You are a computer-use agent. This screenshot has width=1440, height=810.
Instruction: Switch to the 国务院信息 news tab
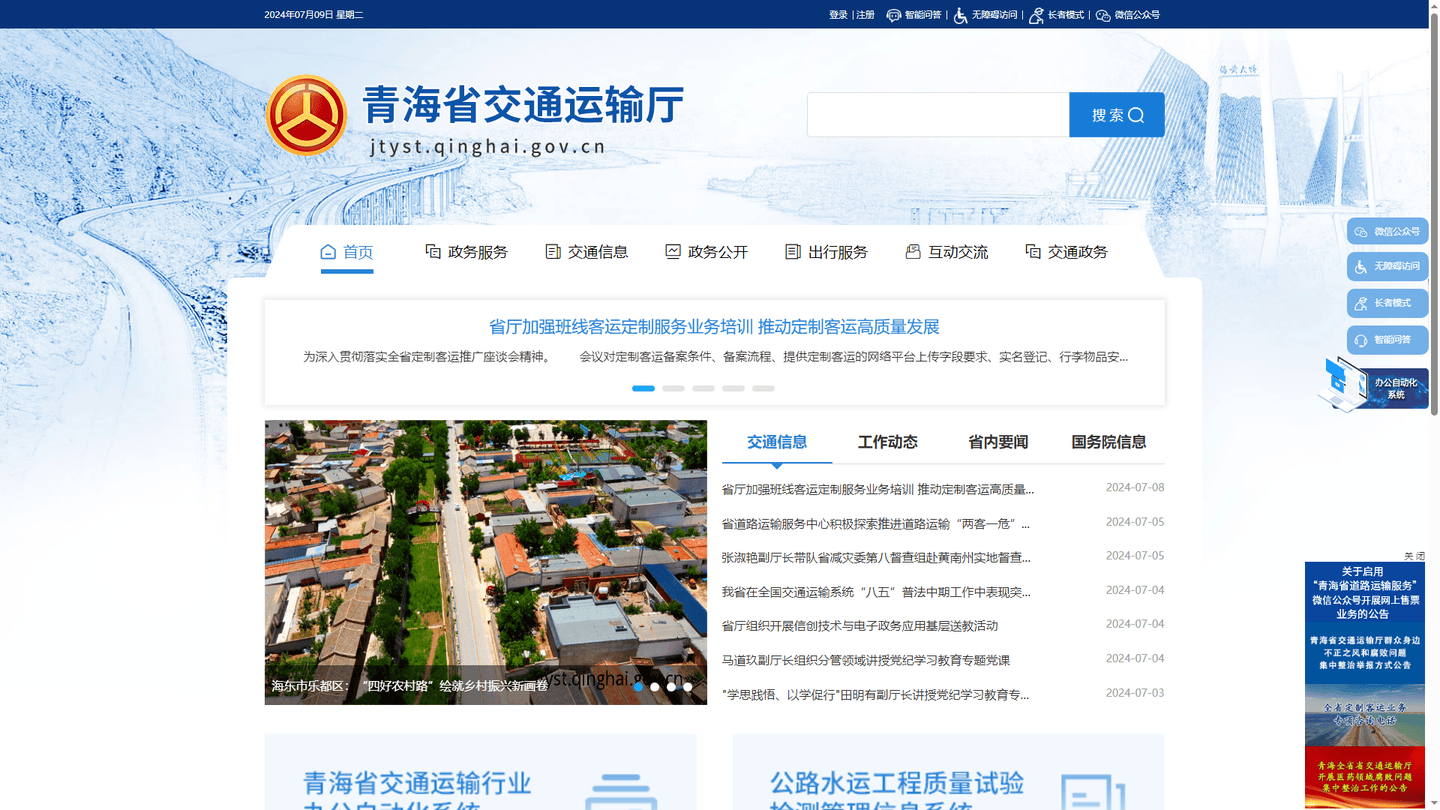point(1109,442)
